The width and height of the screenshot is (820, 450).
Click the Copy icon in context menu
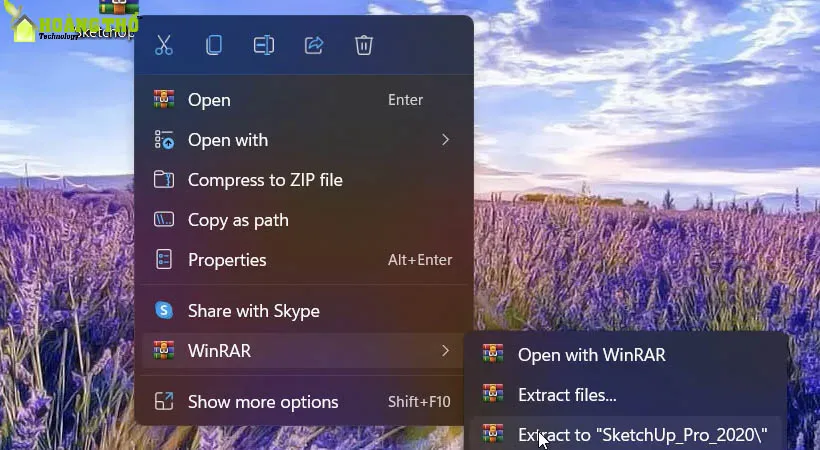click(x=214, y=45)
